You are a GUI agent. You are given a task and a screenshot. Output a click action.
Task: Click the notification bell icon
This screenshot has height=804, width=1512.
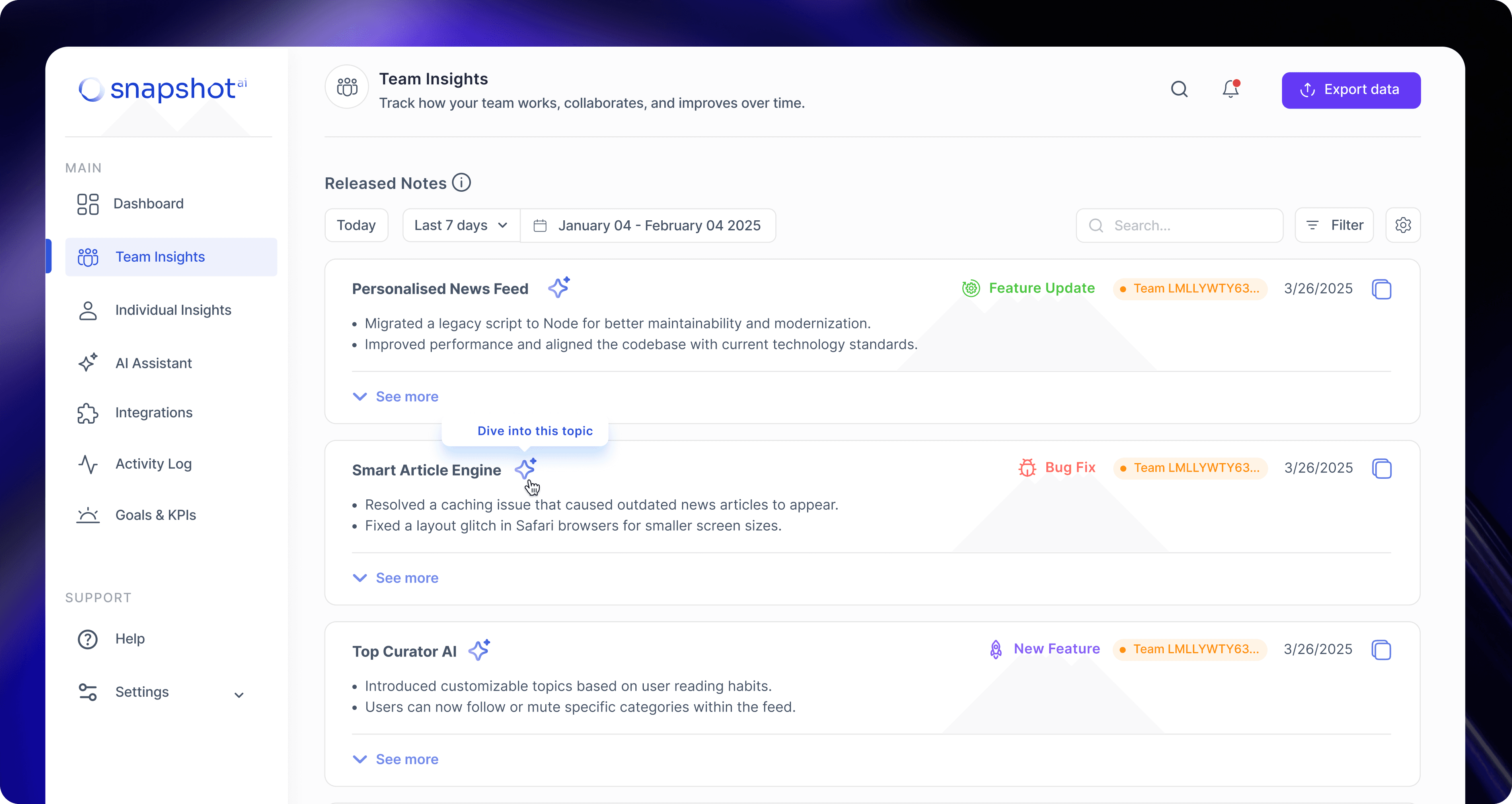click(1230, 89)
